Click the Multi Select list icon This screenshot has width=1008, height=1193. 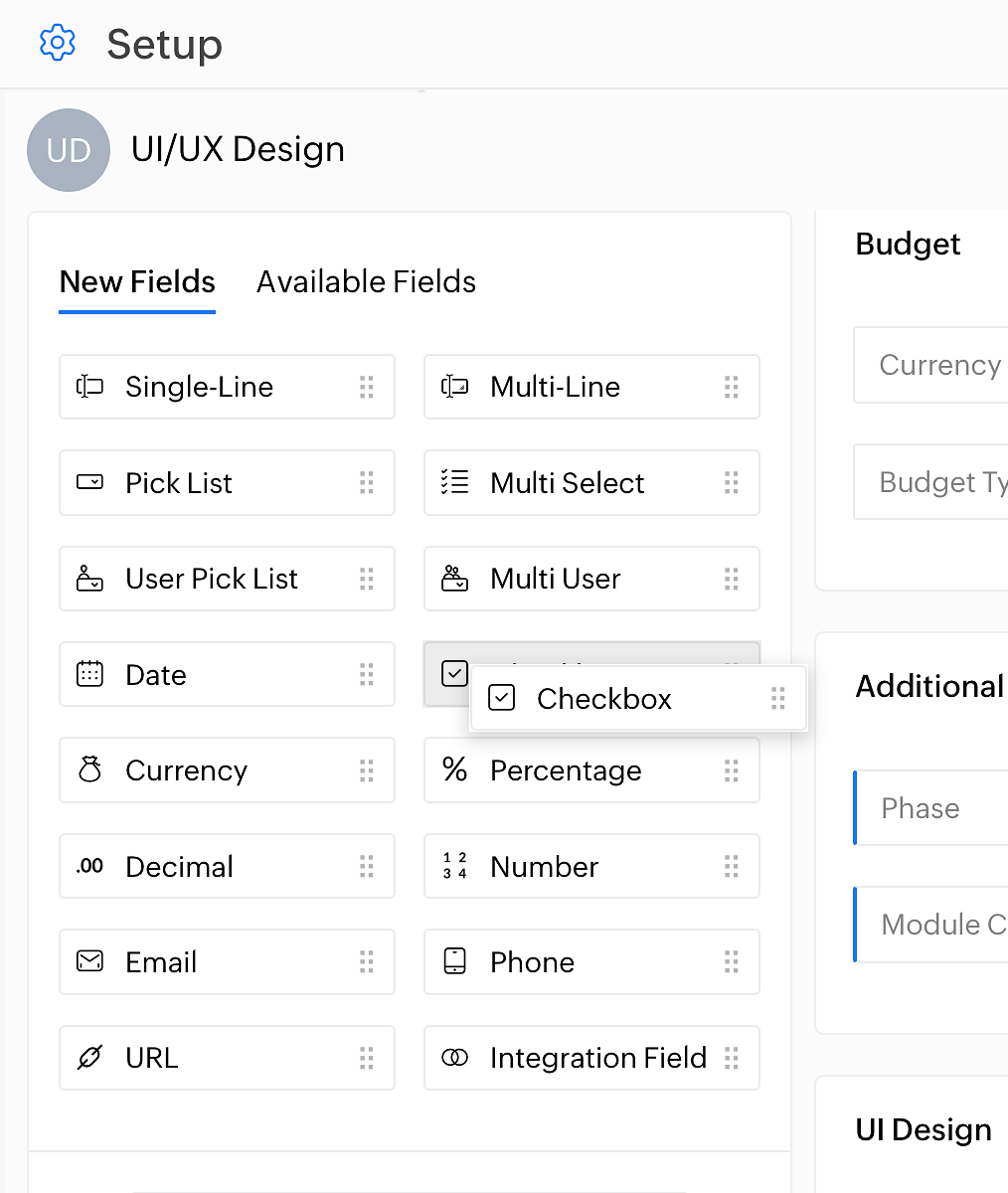tap(454, 483)
